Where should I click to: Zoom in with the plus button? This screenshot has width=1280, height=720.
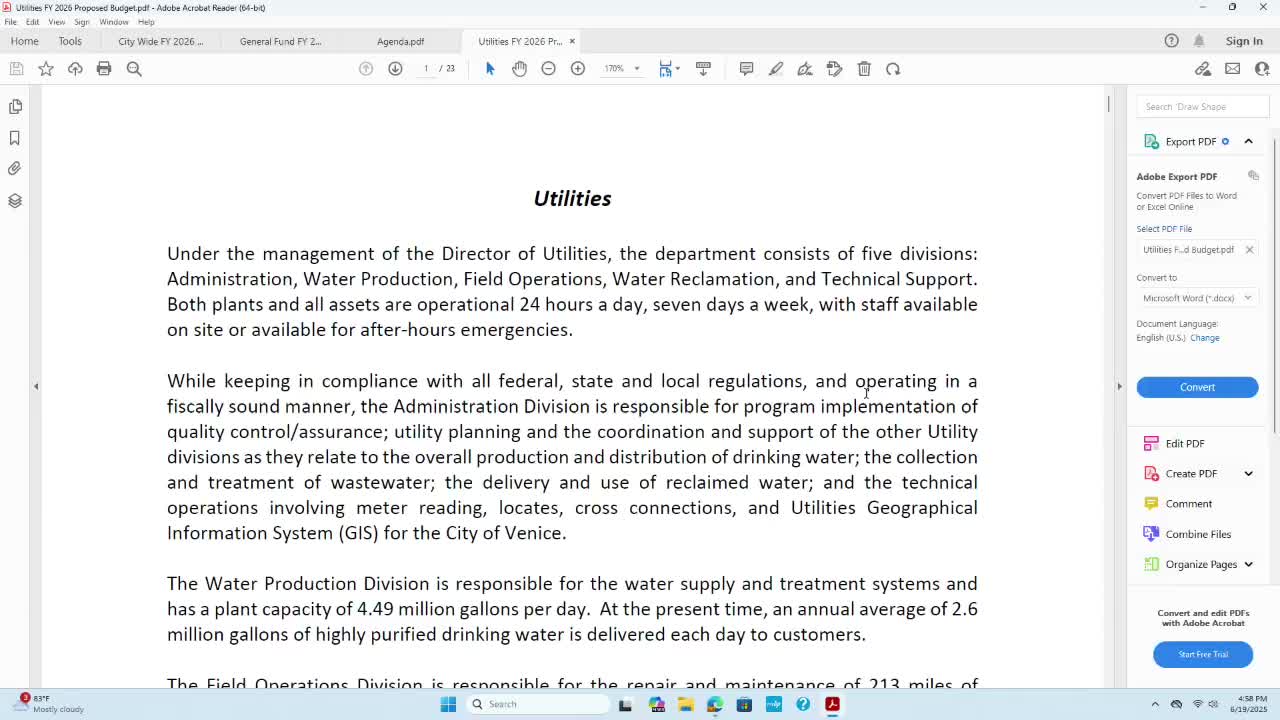[x=578, y=69]
